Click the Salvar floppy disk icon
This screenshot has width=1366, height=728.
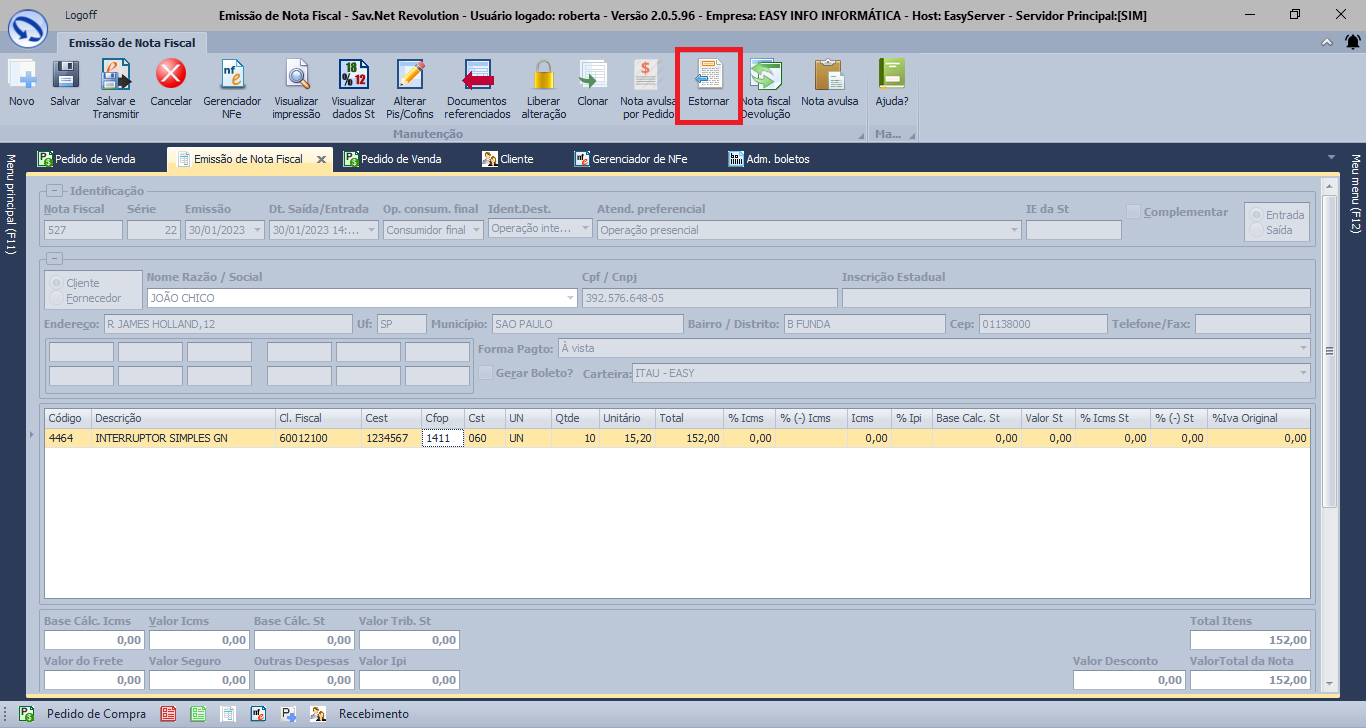click(x=65, y=75)
